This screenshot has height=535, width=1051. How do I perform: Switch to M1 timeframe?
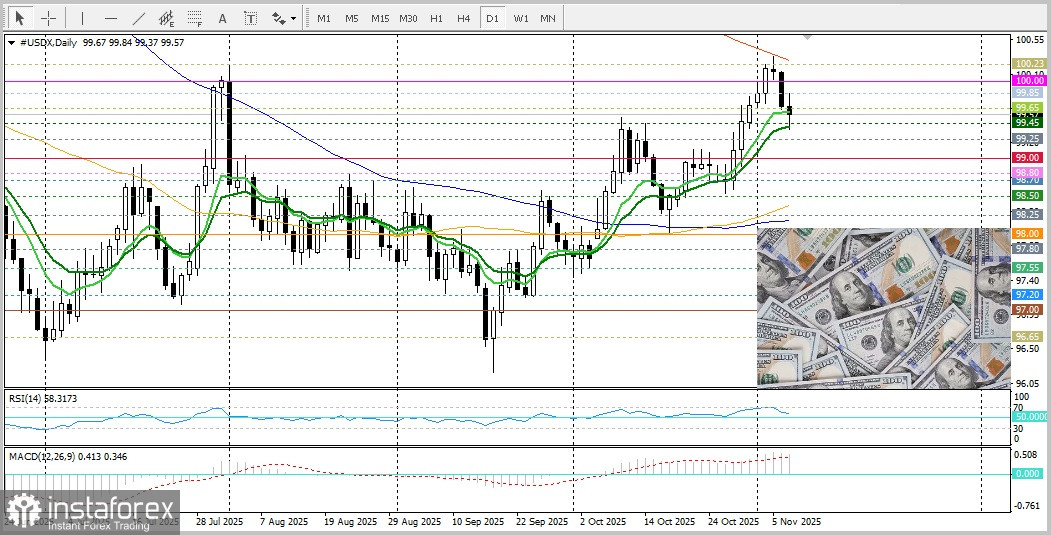coord(324,18)
